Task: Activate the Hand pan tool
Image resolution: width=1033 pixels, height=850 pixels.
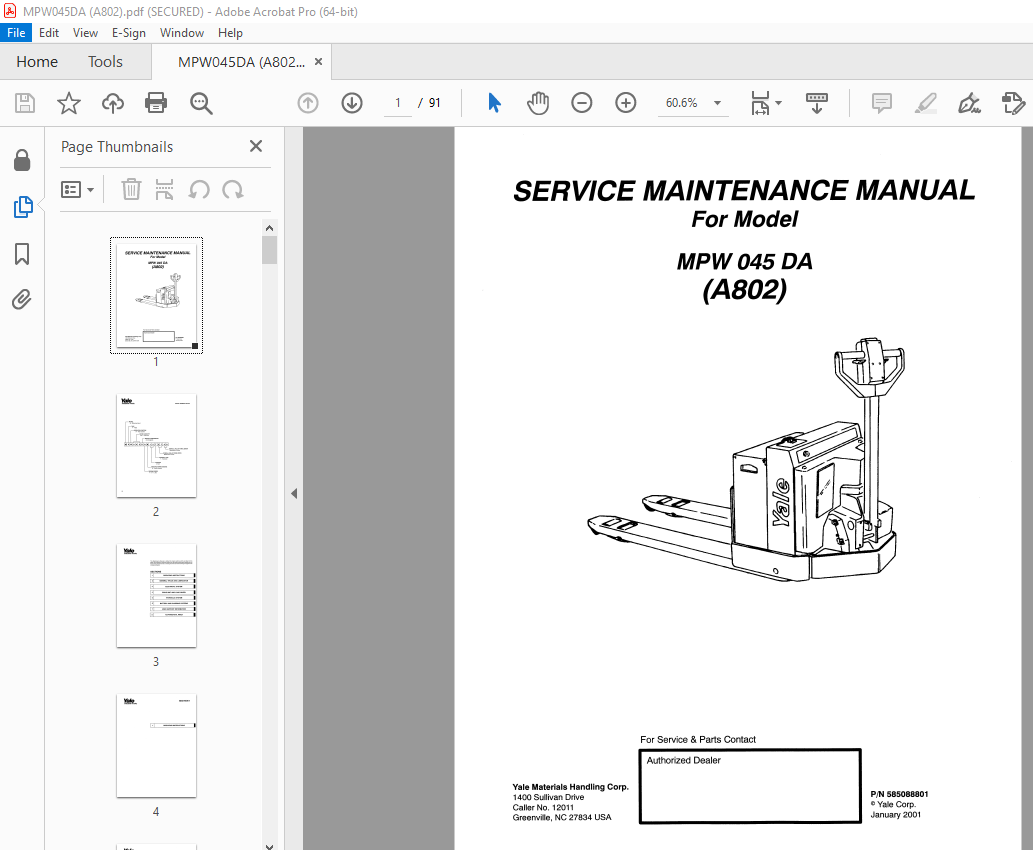Action: (x=538, y=103)
